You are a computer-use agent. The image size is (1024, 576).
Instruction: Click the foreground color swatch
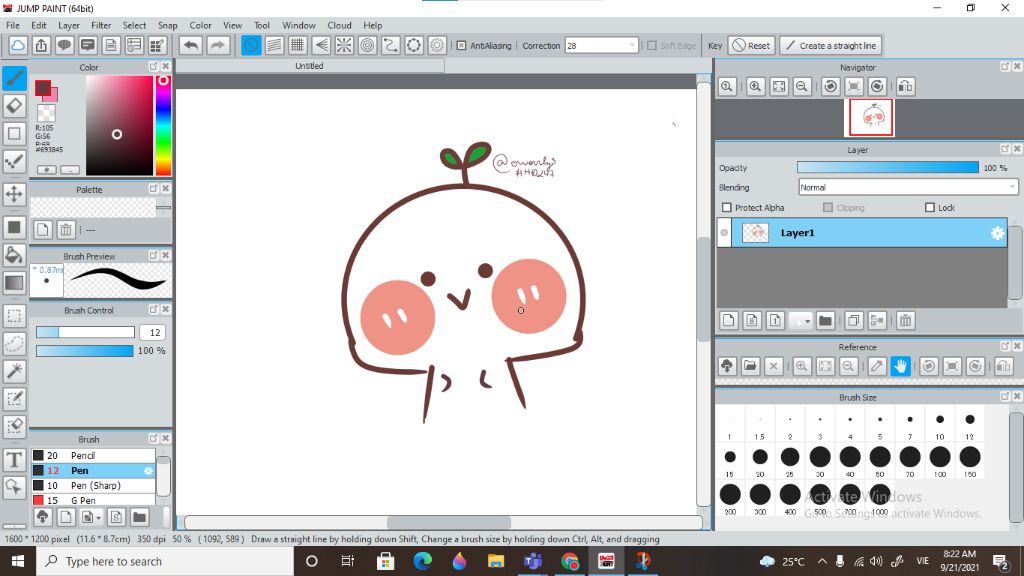(x=43, y=88)
